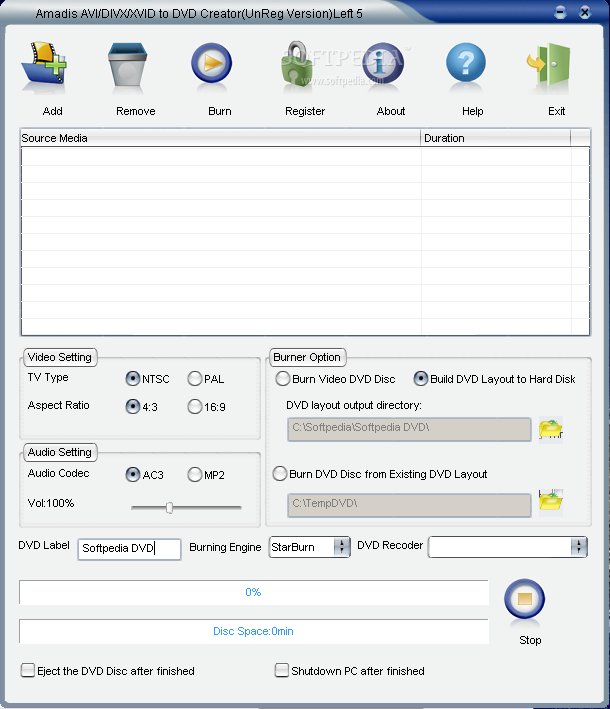This screenshot has width=610, height=709.
Task: Choose 16:9 aspect ratio
Action: 194,406
